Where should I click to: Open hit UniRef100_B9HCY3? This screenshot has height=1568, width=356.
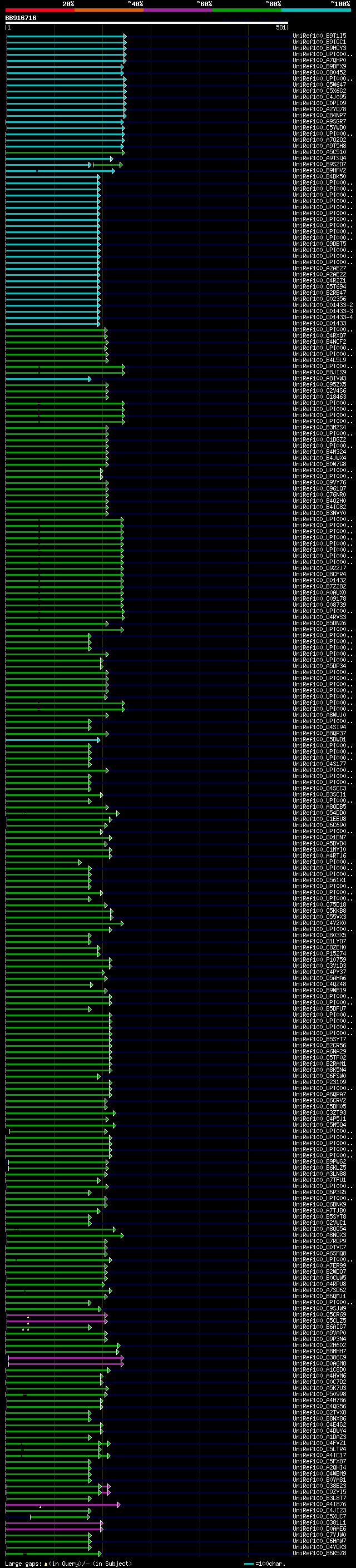[319, 49]
